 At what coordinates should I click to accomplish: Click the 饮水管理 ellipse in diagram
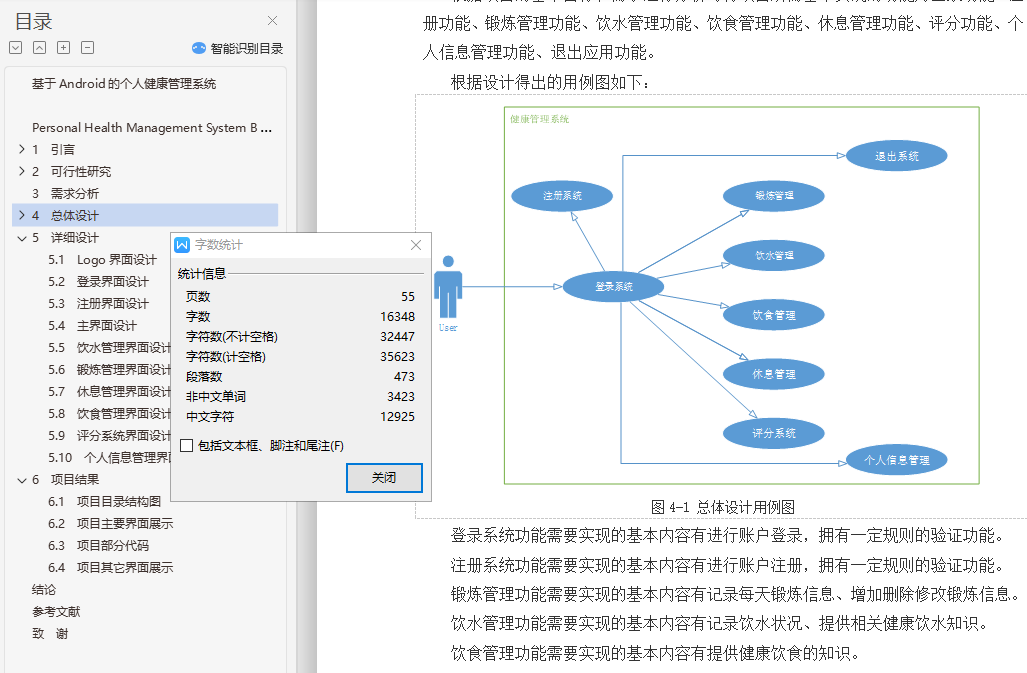click(x=774, y=255)
